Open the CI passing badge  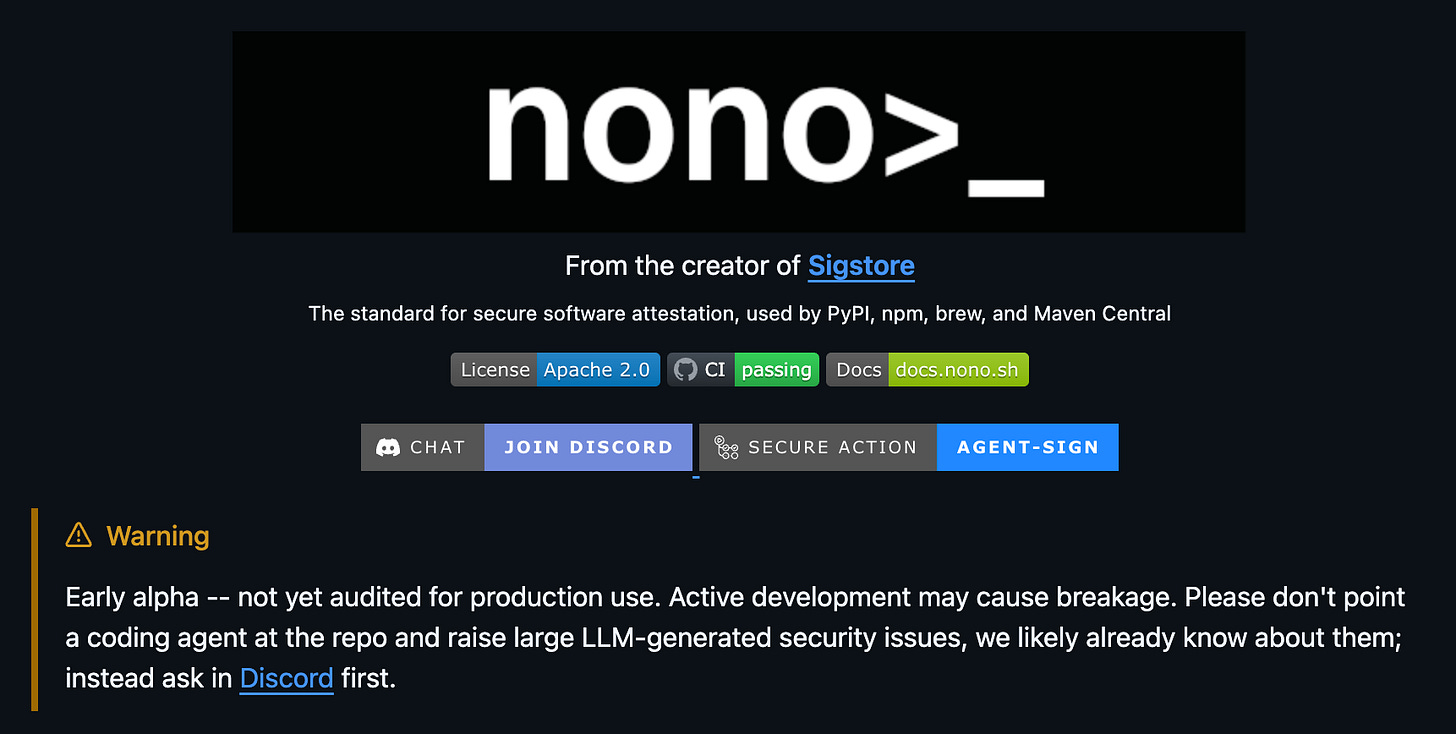[x=743, y=369]
